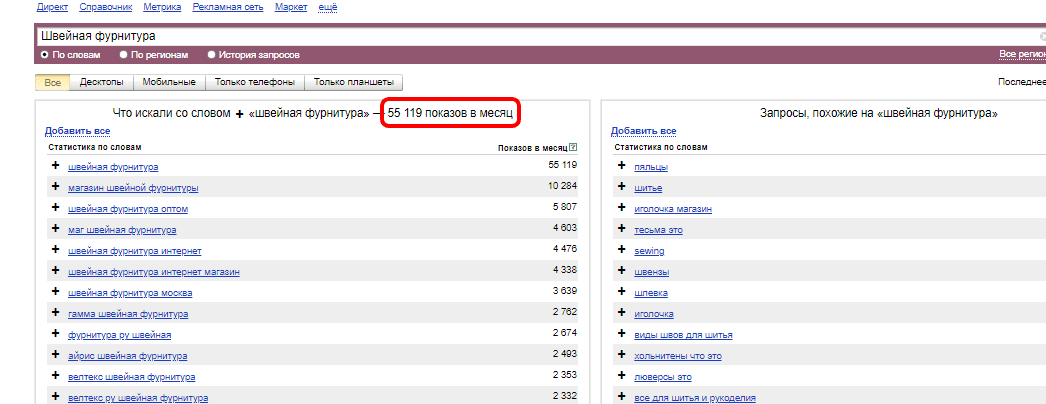The height and width of the screenshot is (404, 1046).
Task: Select 'По регионам' radio button
Action: pos(124,55)
